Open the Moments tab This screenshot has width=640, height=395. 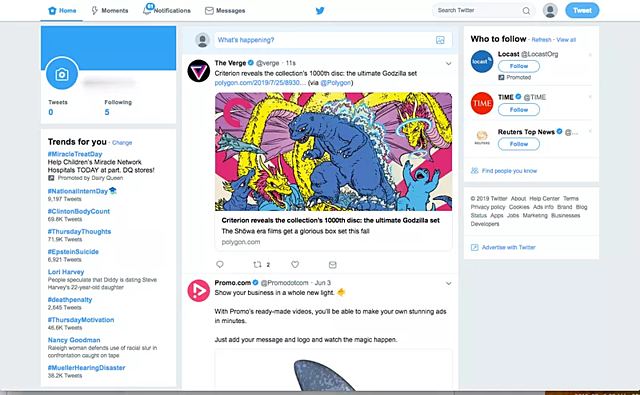click(x=110, y=11)
